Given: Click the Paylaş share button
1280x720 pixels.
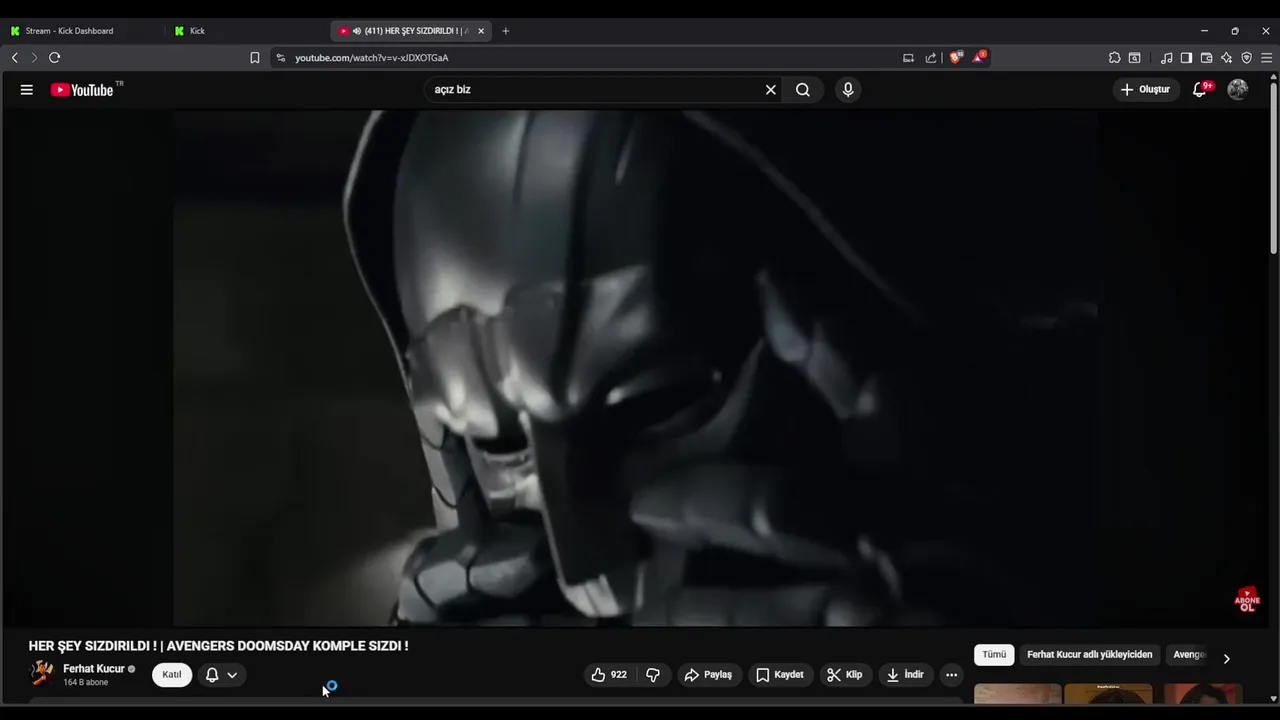Looking at the screenshot, I should click(709, 675).
